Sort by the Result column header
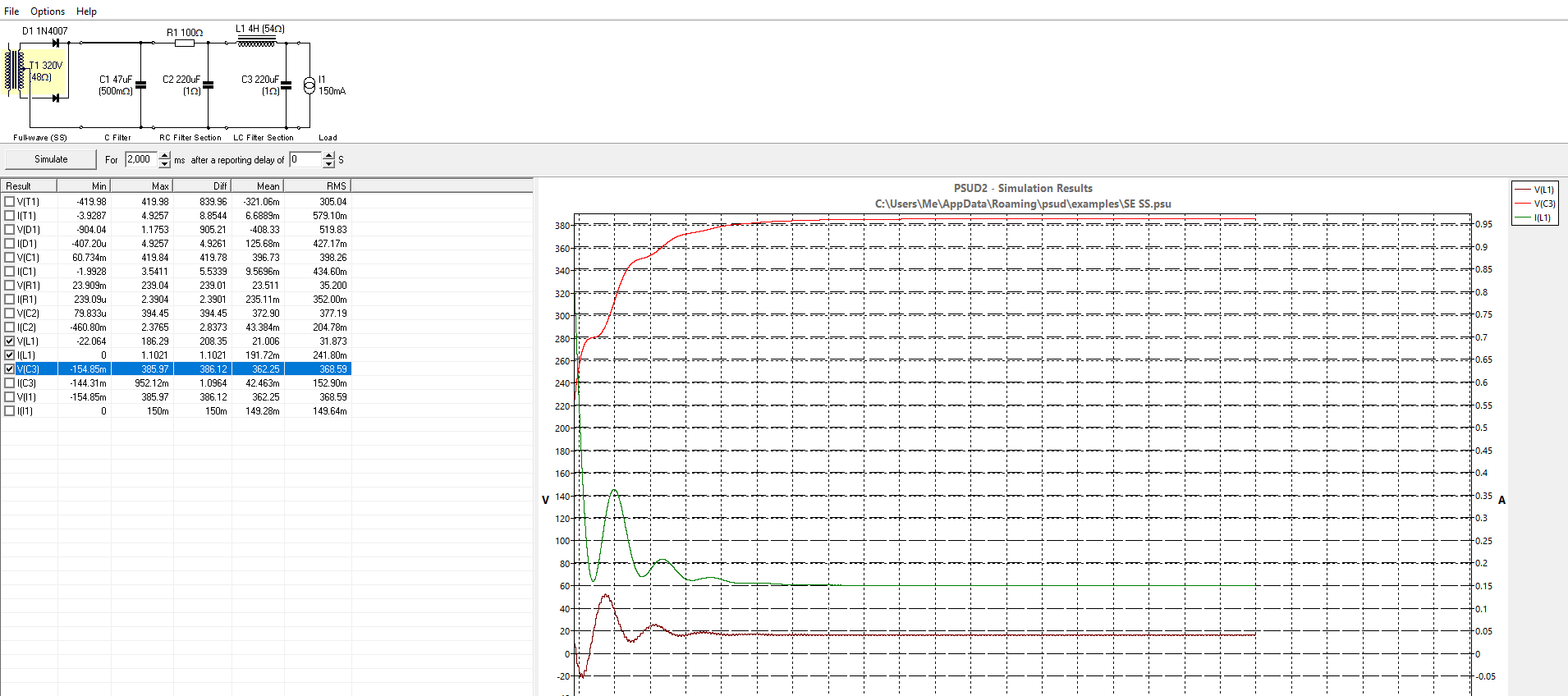This screenshot has height=696, width=1568. [x=29, y=186]
